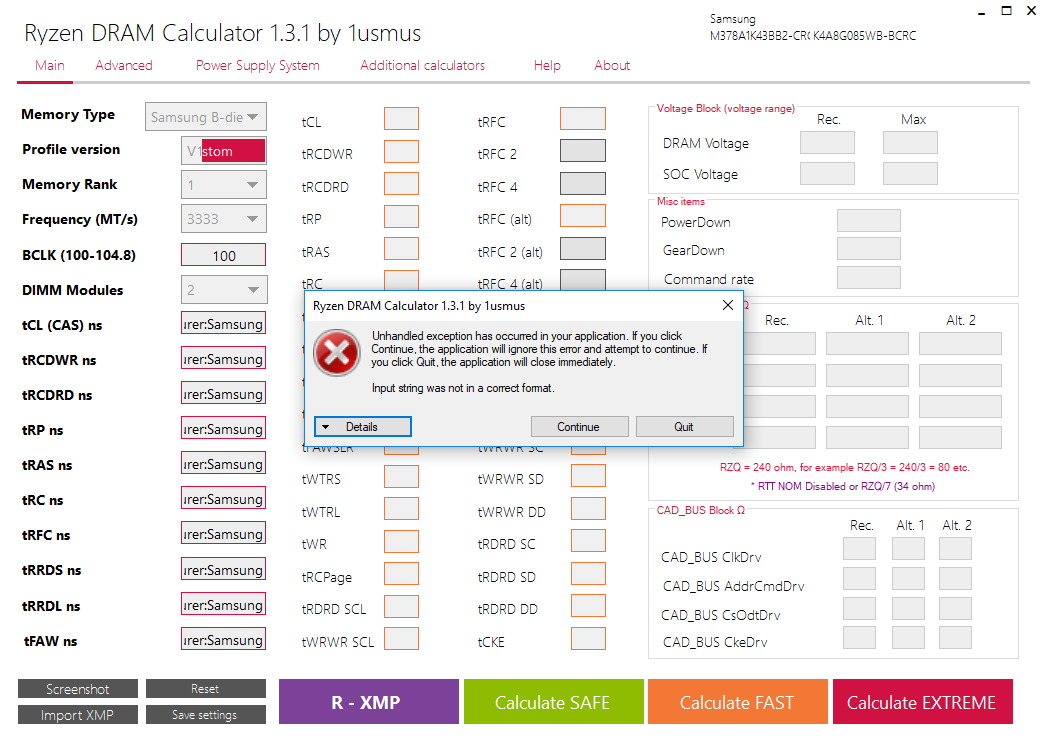Click the CAD_BUS CkeDrv Alt. 2 box
The image size is (1045, 739).
(x=955, y=638)
